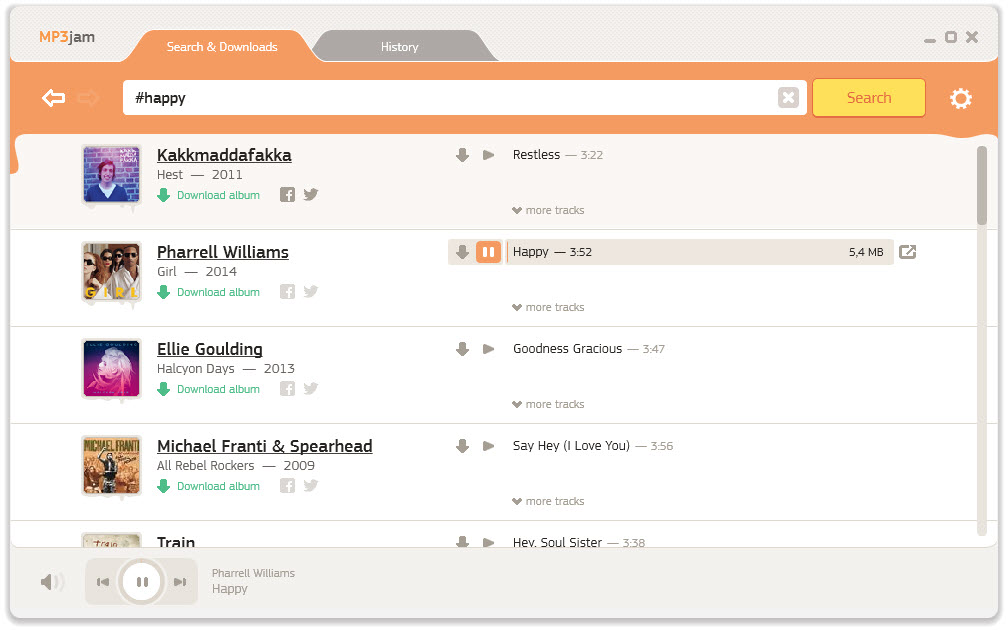1008x630 pixels.
Task: Select the Restless track title
Action: pos(536,155)
